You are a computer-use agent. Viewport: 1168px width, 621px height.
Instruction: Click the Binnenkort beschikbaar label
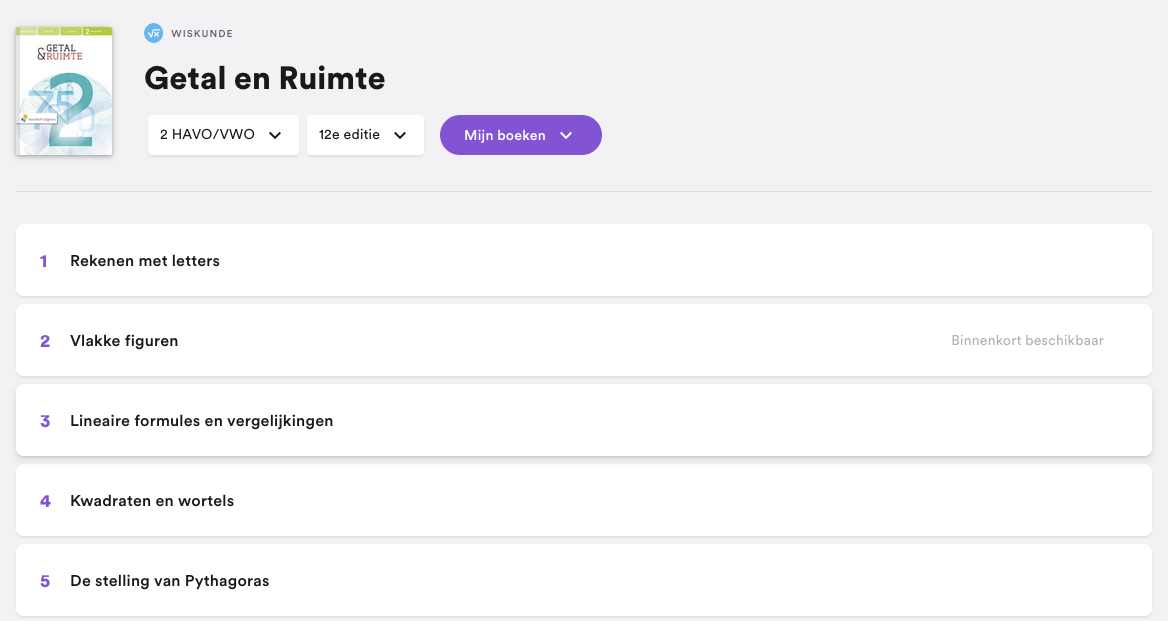pos(1027,340)
